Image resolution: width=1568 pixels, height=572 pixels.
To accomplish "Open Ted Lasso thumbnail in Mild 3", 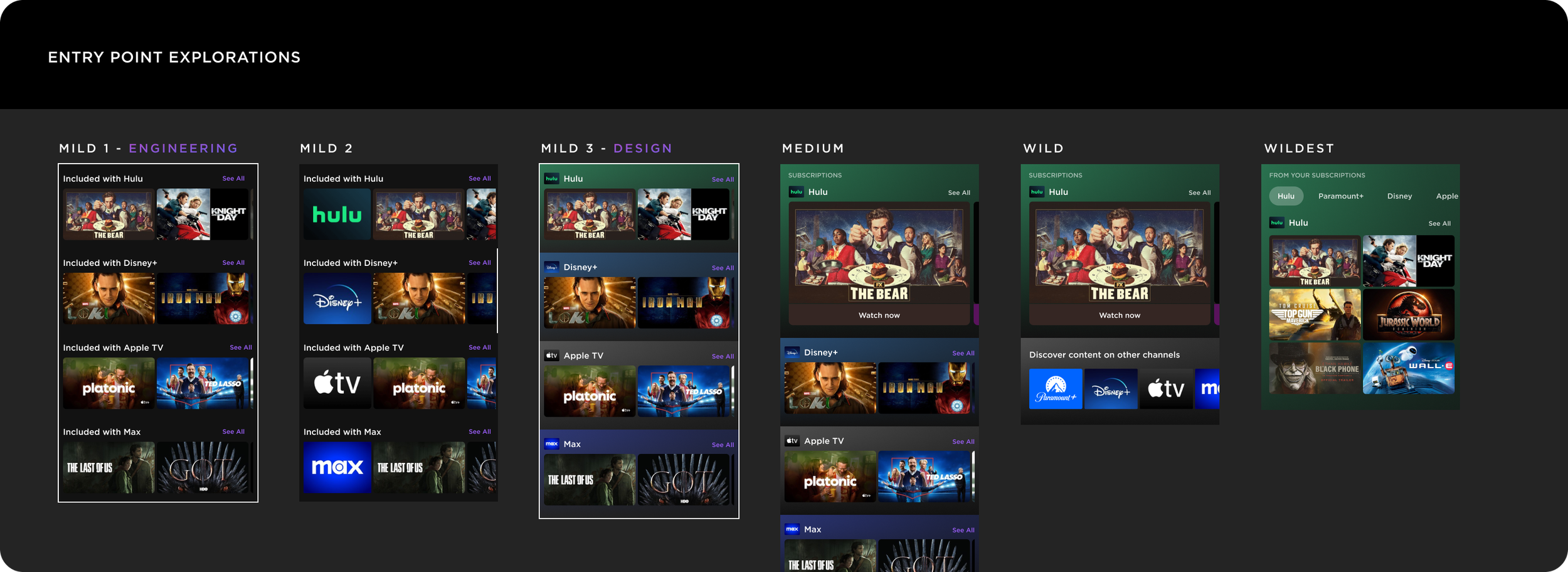I will pos(684,391).
